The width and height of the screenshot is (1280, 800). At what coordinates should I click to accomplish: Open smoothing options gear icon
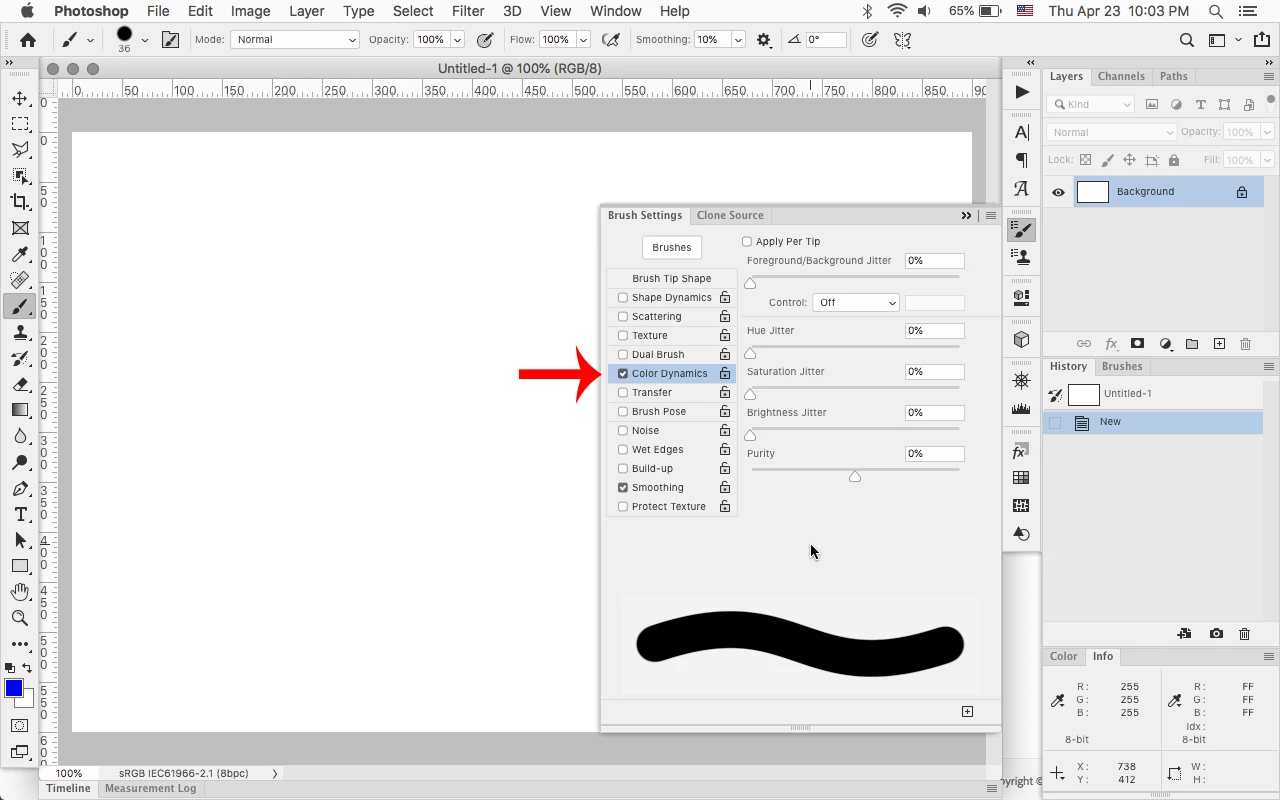[x=764, y=40]
